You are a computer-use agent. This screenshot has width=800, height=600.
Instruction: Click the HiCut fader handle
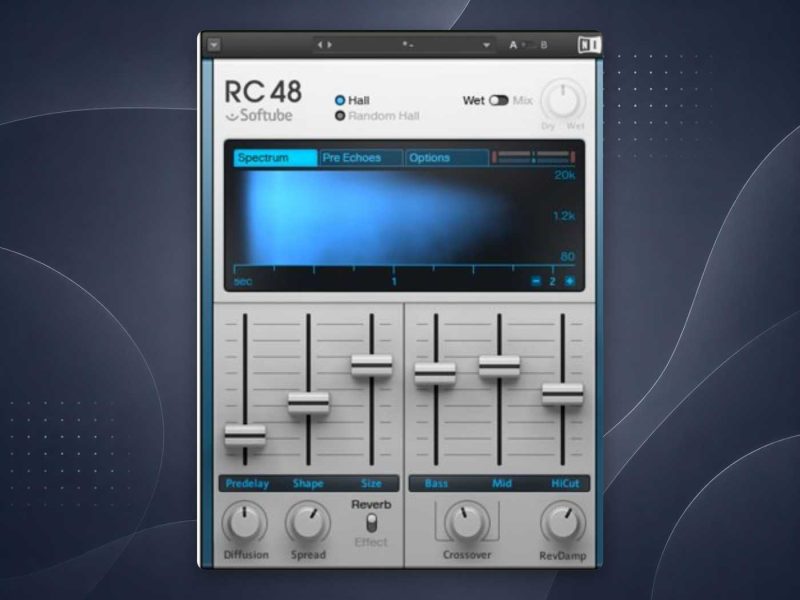point(563,394)
